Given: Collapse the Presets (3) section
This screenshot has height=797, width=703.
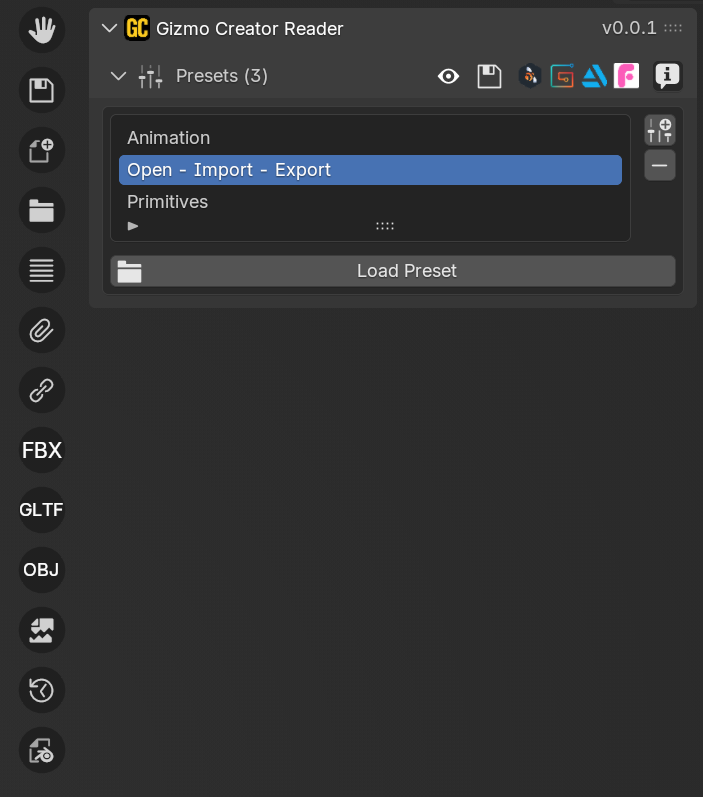Looking at the screenshot, I should (119, 76).
